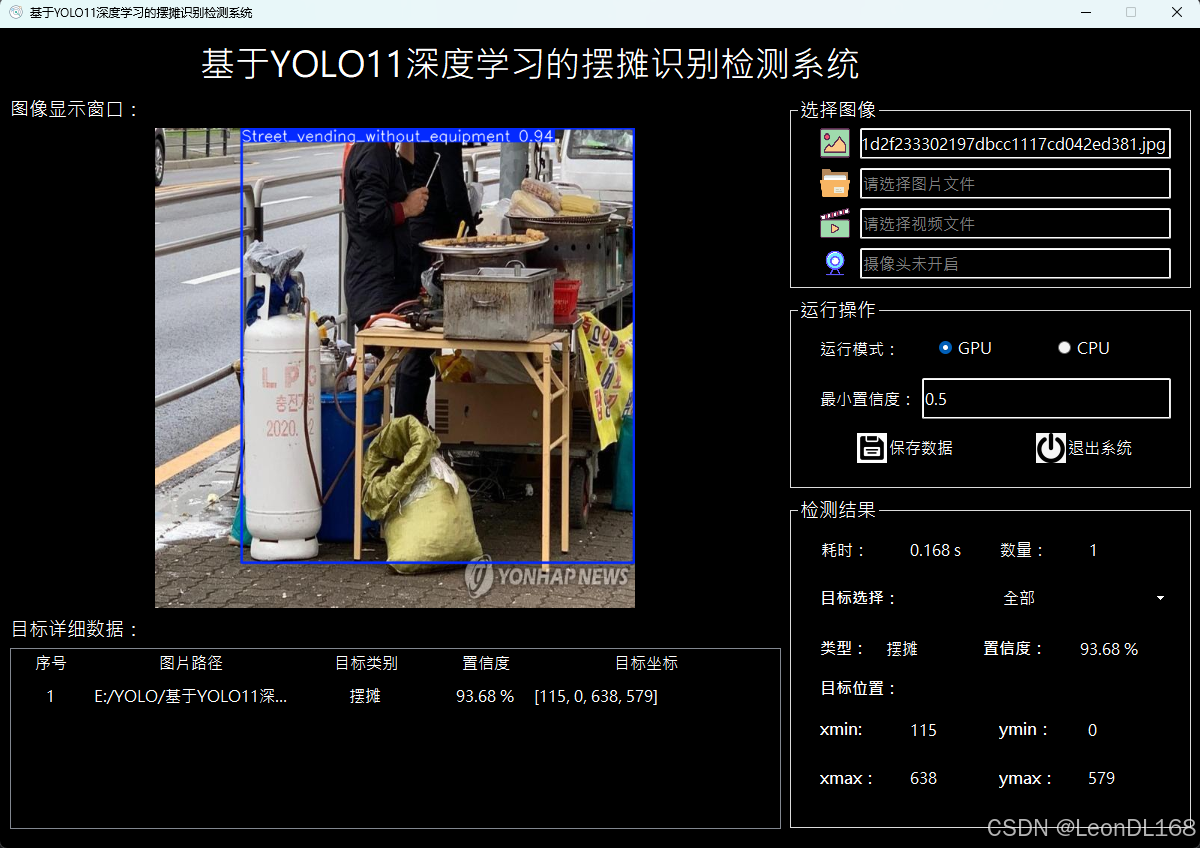Click the ymin value 0
1200x848 pixels.
coord(1092,730)
